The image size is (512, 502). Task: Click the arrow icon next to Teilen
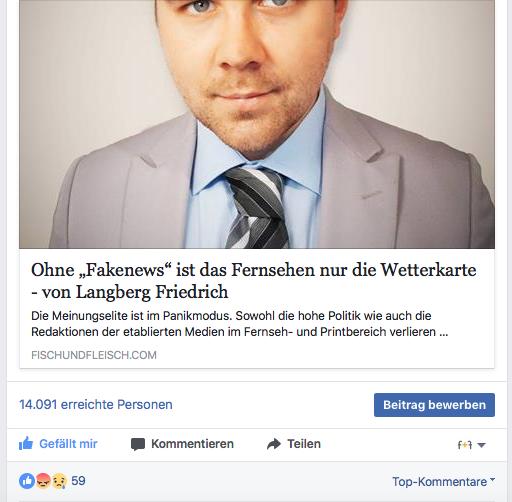pyautogui.click(x=274, y=444)
